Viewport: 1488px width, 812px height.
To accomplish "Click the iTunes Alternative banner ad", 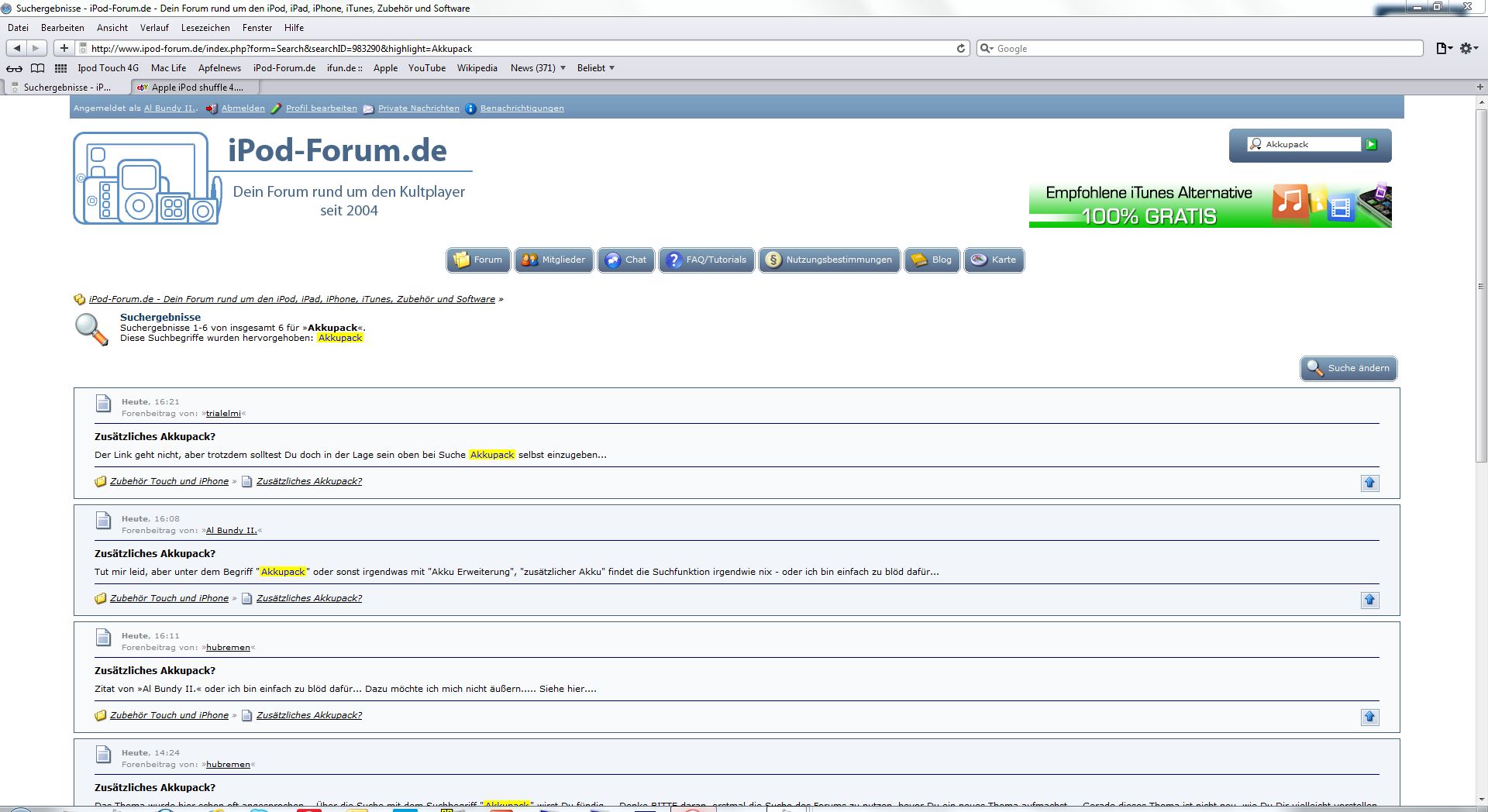I will pos(1210,205).
